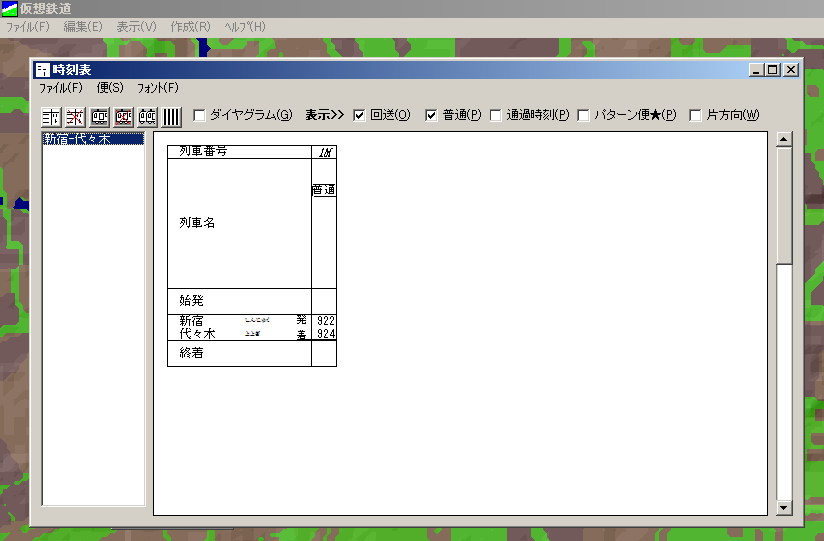824x541 pixels.
Task: Open the 編集(E) menu in main window
Action: (83, 27)
